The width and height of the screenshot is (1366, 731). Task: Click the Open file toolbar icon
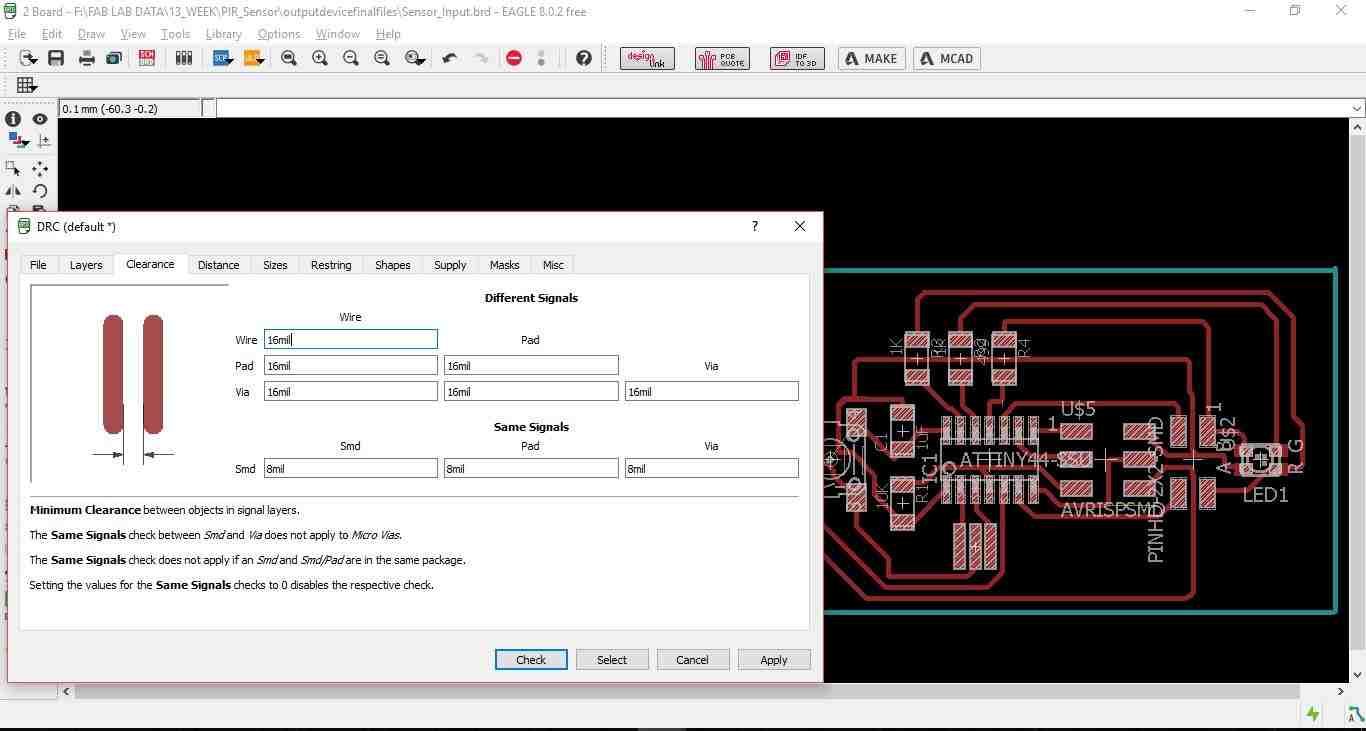click(27, 59)
